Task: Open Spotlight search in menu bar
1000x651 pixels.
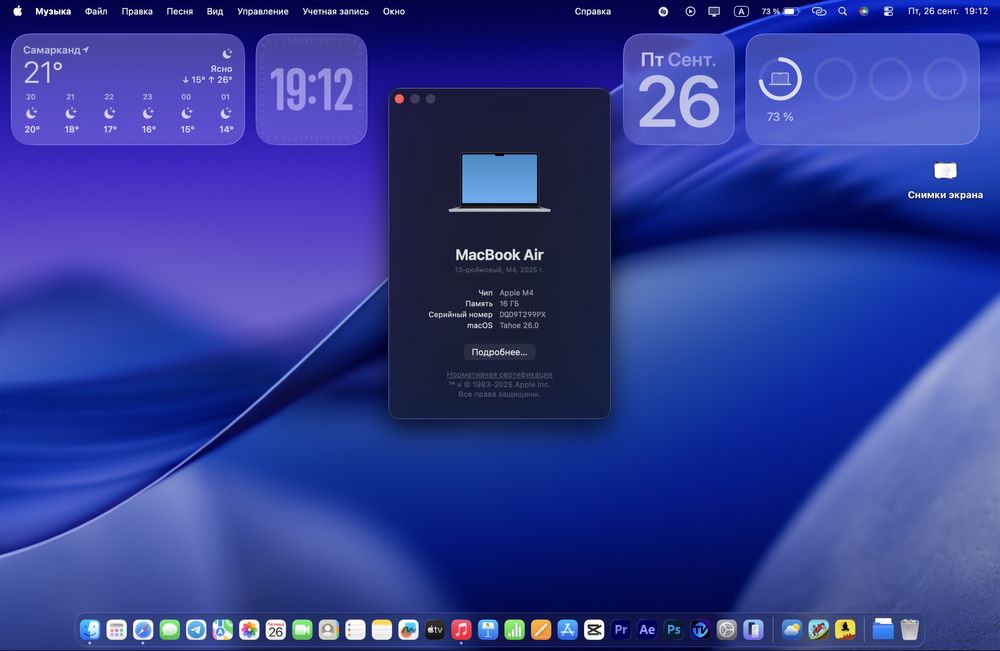Action: [842, 11]
